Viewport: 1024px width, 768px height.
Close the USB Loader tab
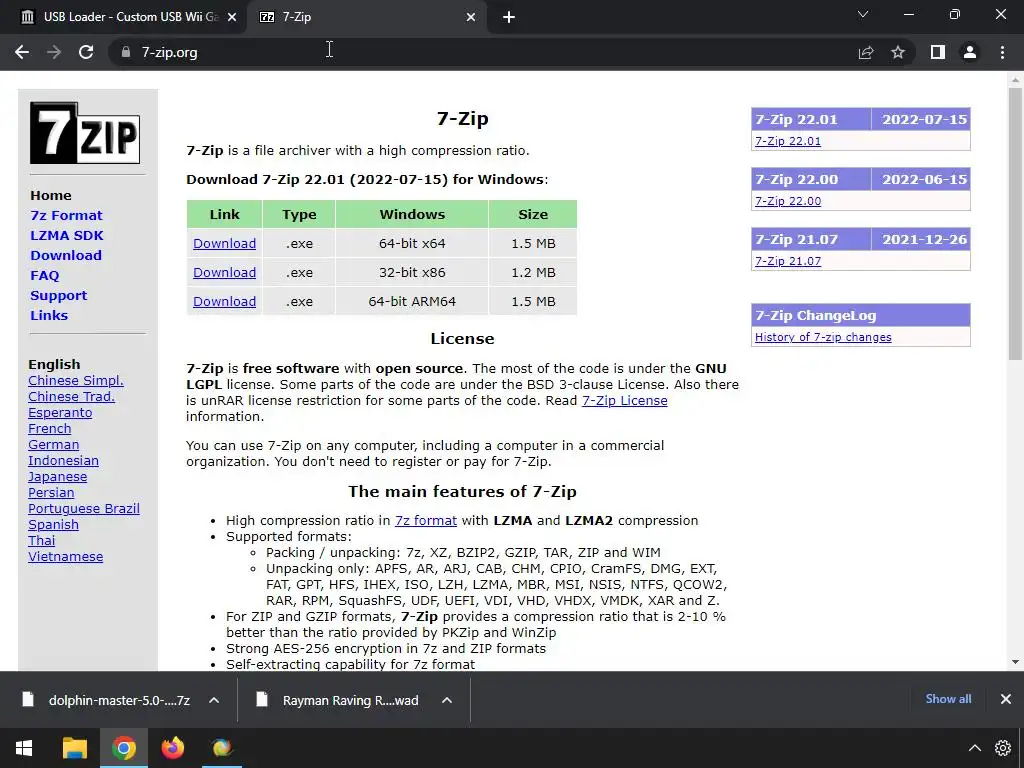231,17
